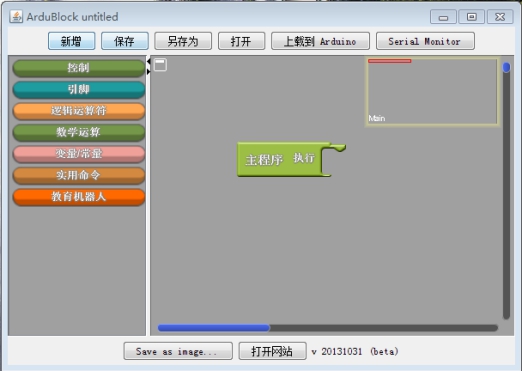The image size is (522, 371).
Task: Open the 数学运算 block drawer
Action: [79, 132]
